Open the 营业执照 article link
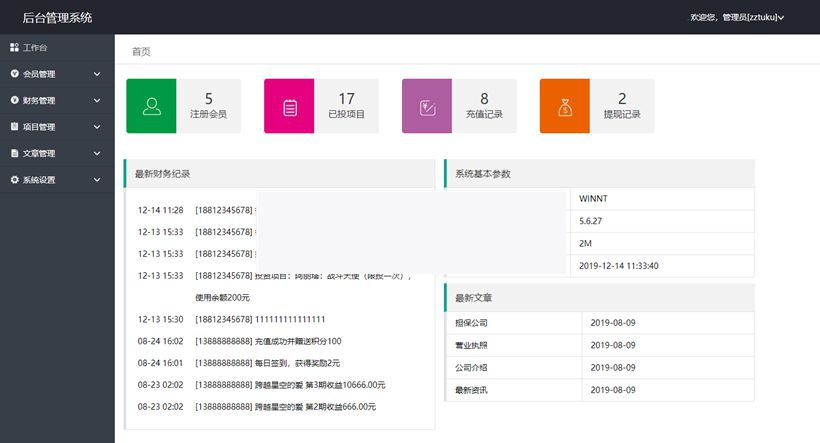 tap(471, 345)
